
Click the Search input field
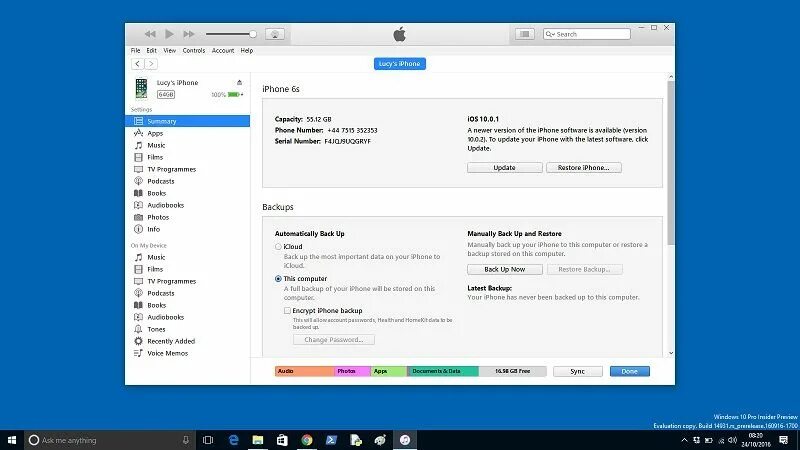(x=587, y=34)
